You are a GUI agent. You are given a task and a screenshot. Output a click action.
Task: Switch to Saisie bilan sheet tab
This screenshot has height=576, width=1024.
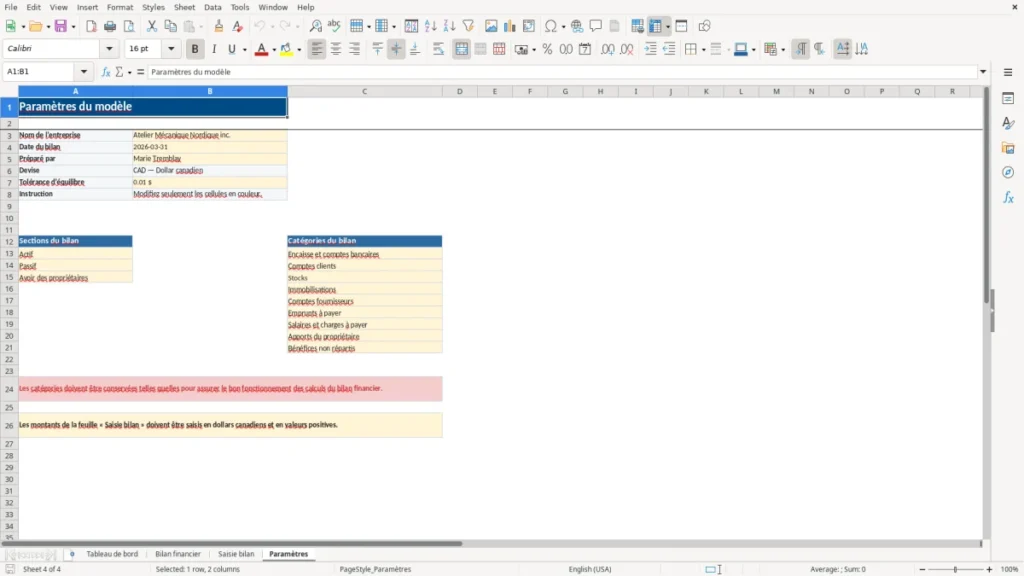coord(236,554)
